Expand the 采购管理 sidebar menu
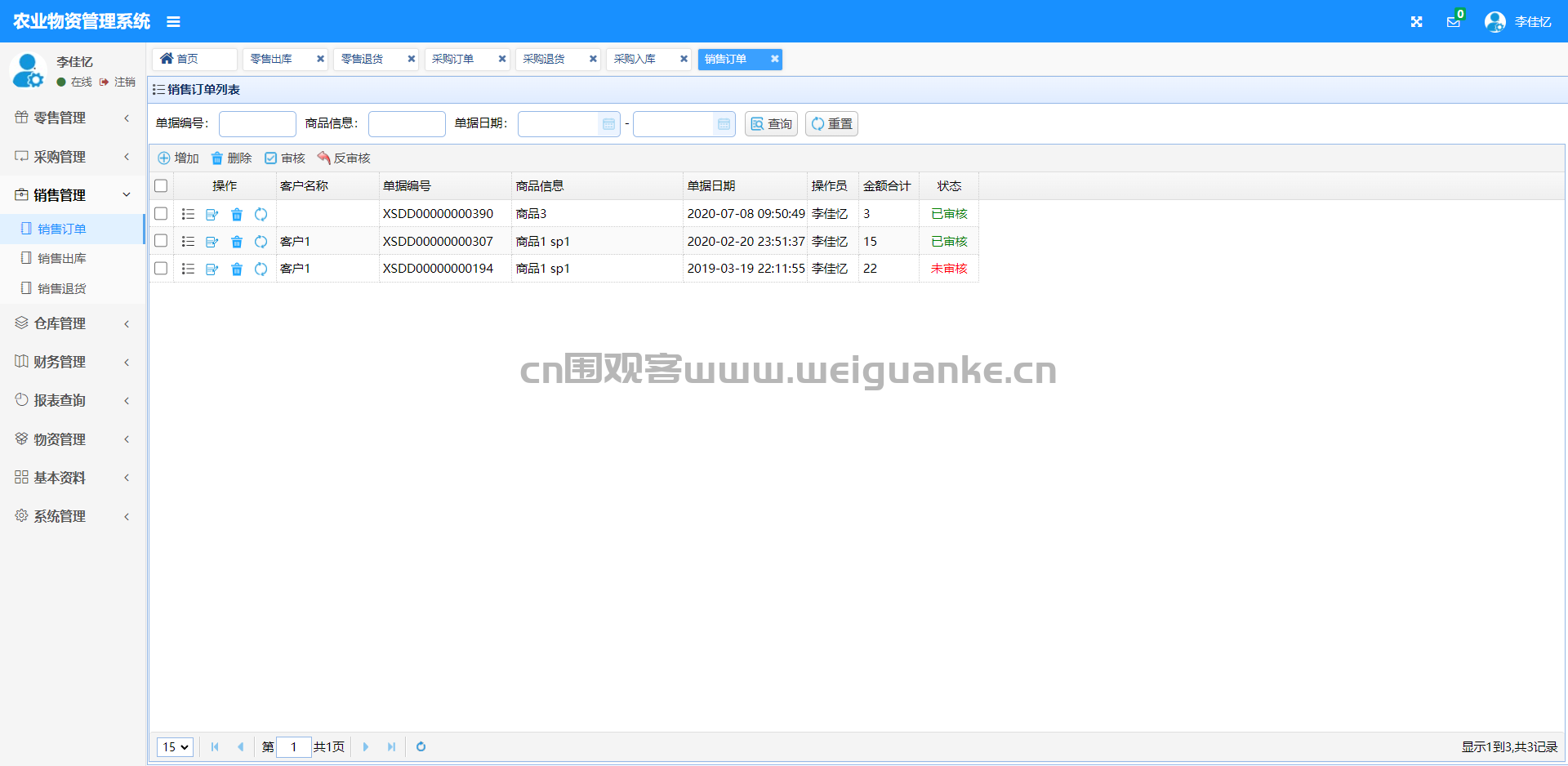This screenshot has height=766, width=1568. tap(73, 157)
